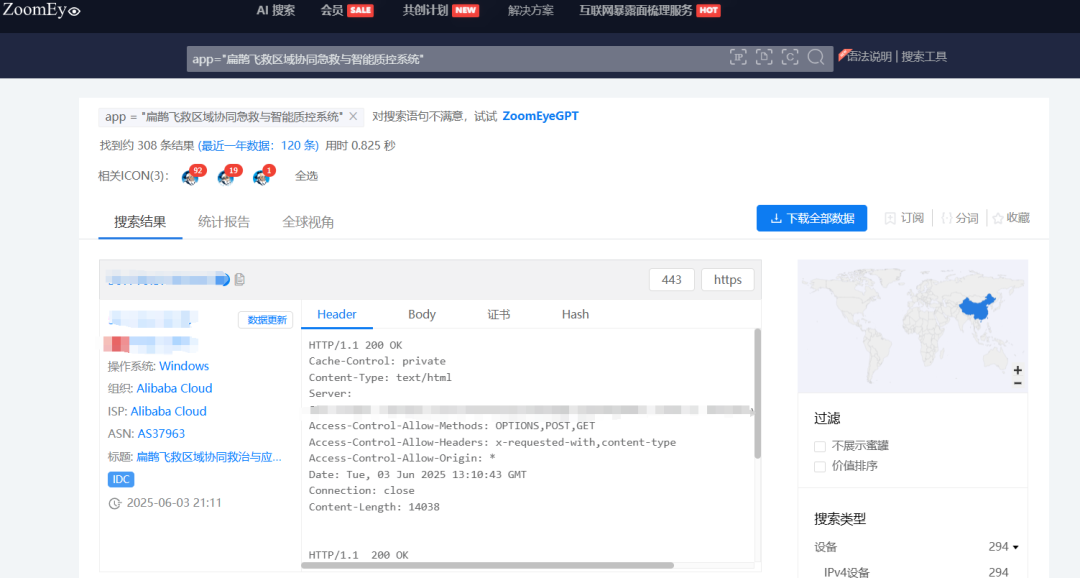Click the 分词 tokenize icon button
Image resolution: width=1080 pixels, height=578 pixels.
pyautogui.click(x=959, y=218)
